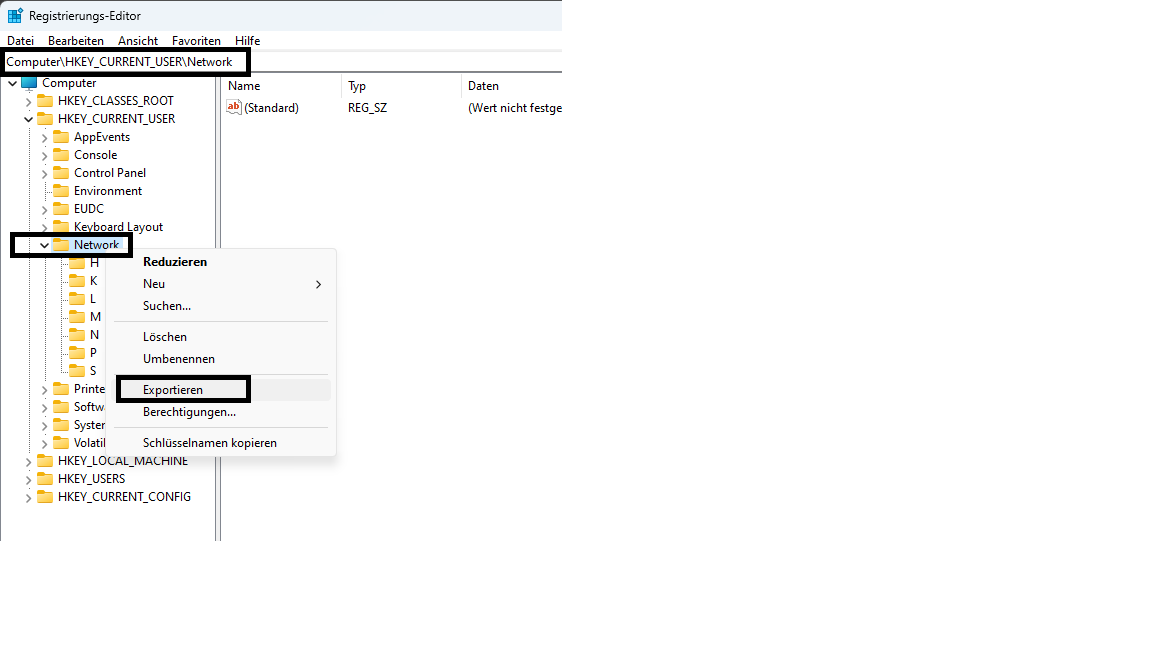
Task: Choose Exportieren from the context menu
Action: tap(173, 390)
